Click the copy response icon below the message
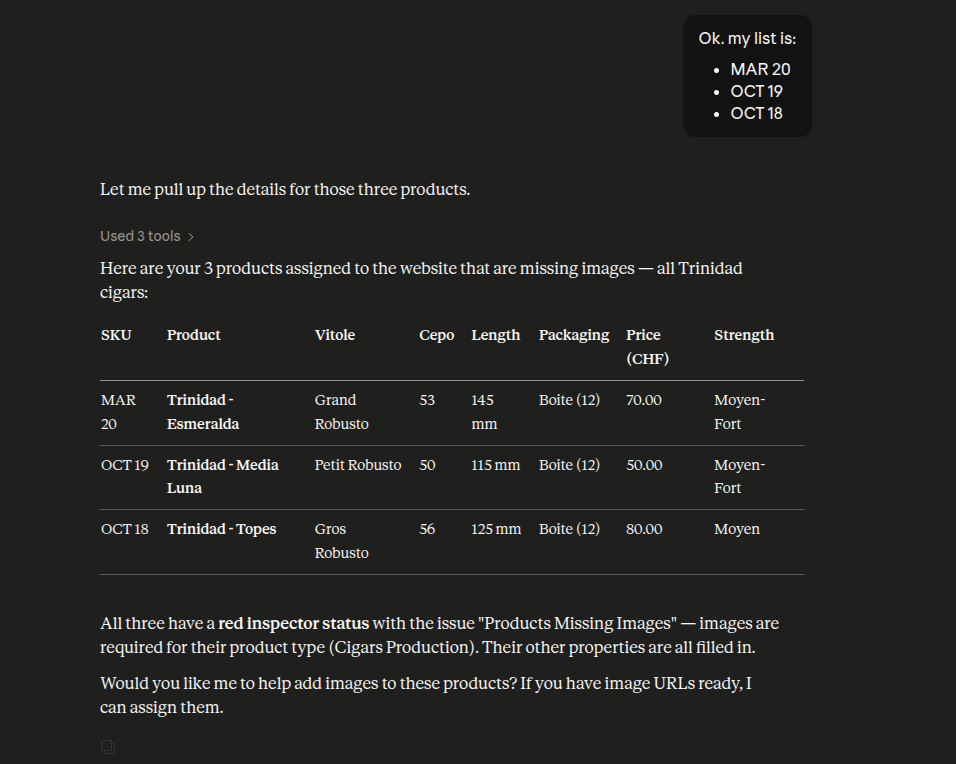 108,747
